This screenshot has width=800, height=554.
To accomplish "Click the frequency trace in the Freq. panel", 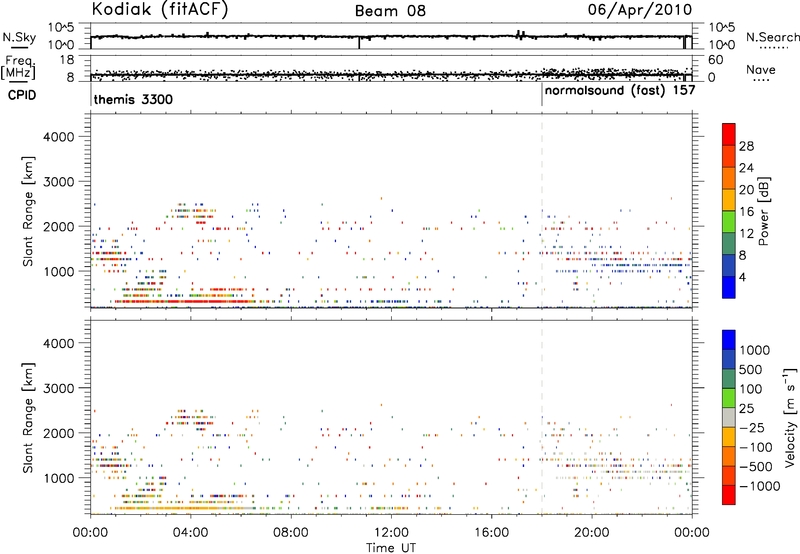I will pos(391,75).
